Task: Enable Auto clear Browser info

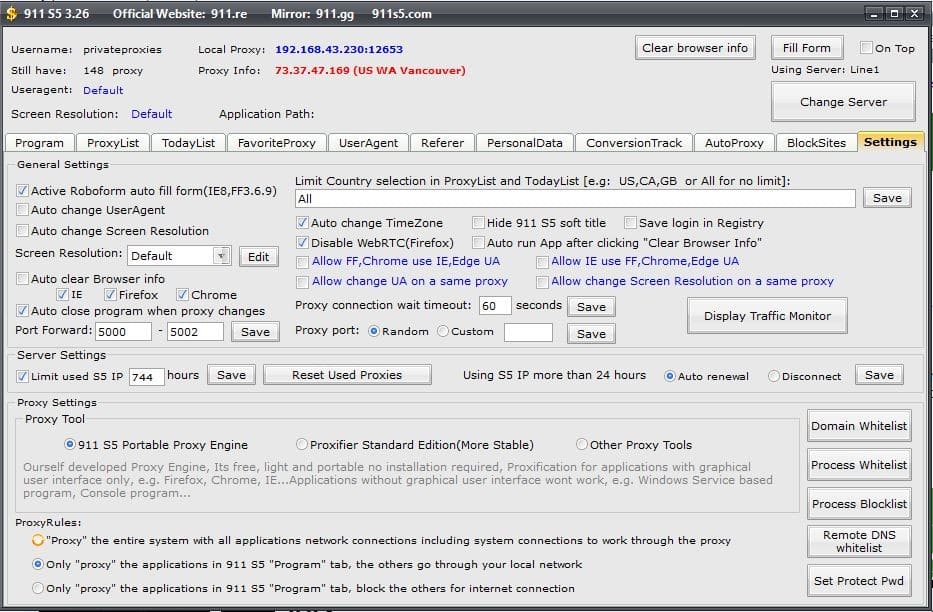Action: tap(23, 278)
